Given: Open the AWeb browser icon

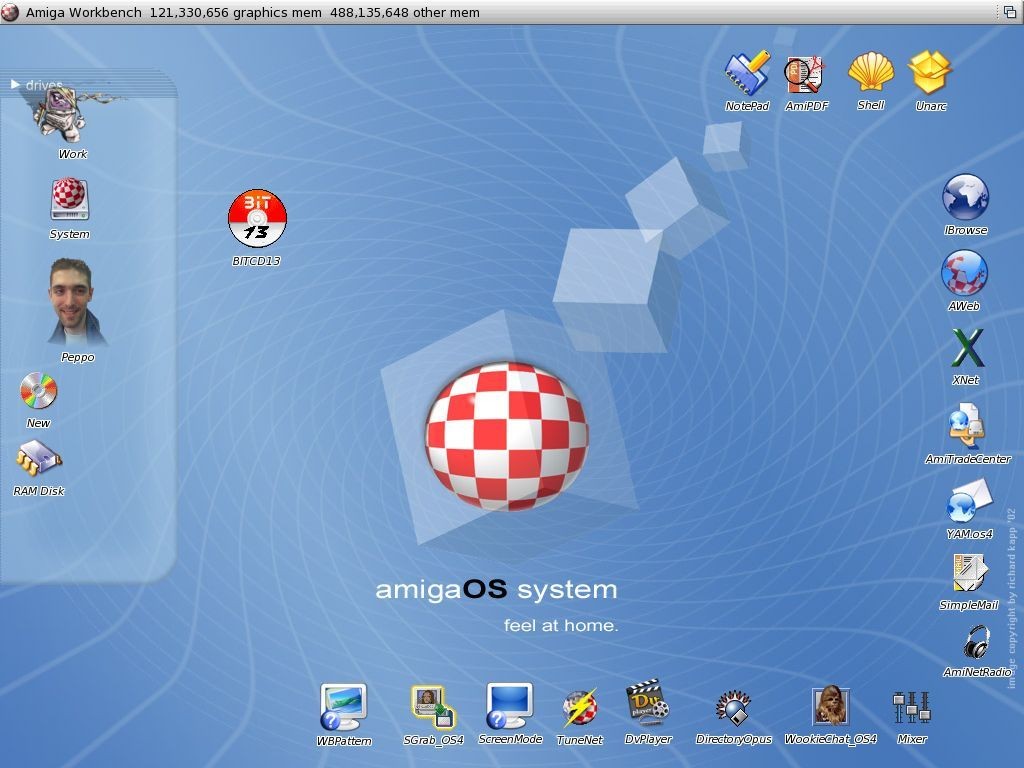Looking at the screenshot, I should tap(964, 273).
